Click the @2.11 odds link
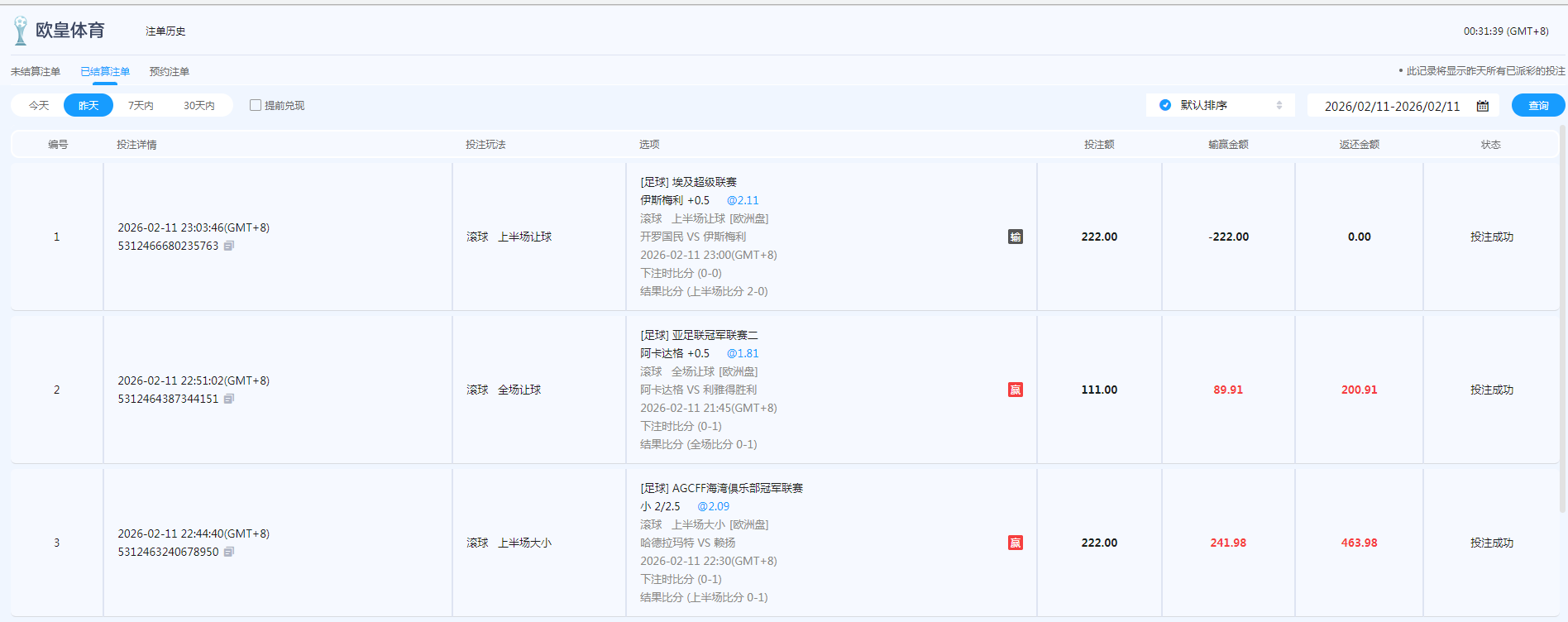This screenshot has height=622, width=1568. [742, 200]
